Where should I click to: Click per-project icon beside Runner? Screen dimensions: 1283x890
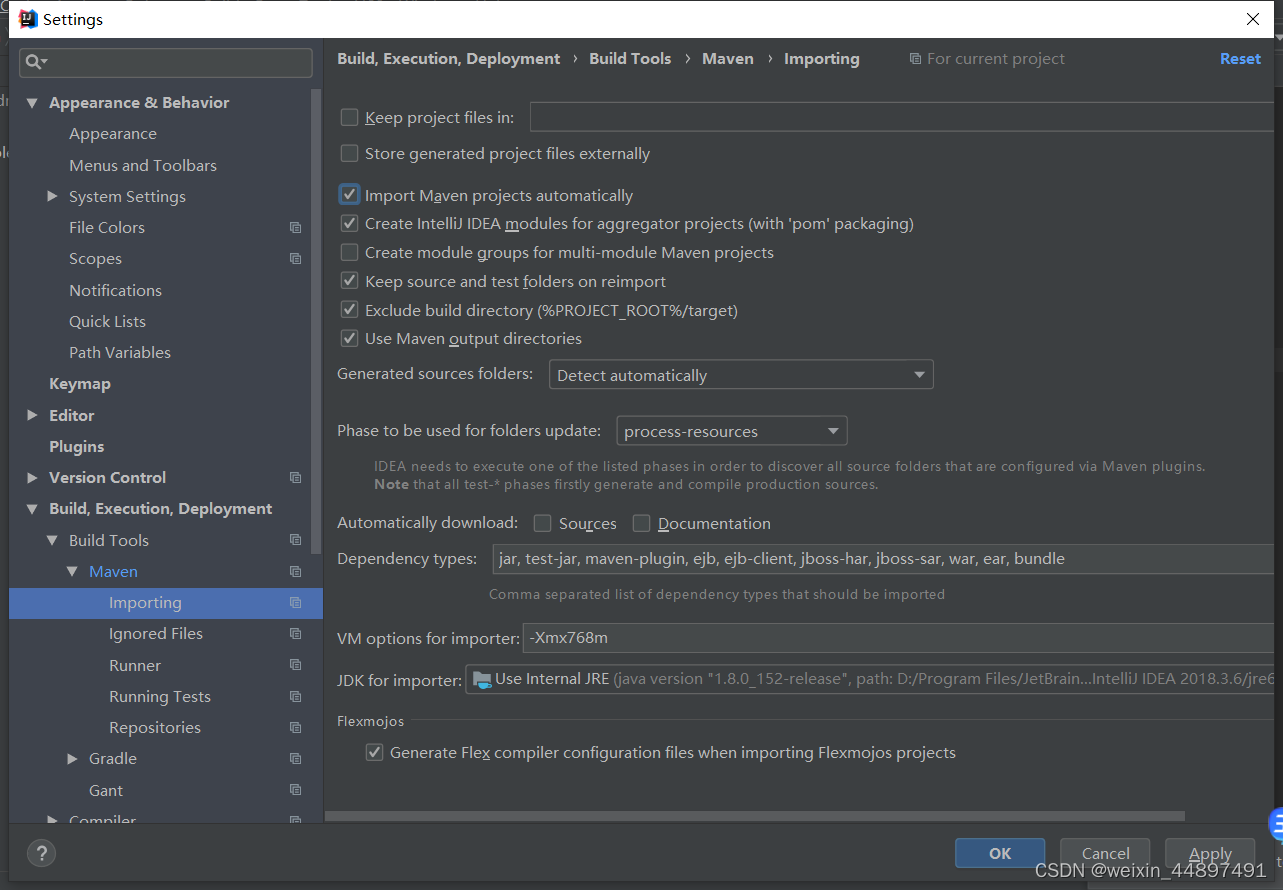pos(295,665)
